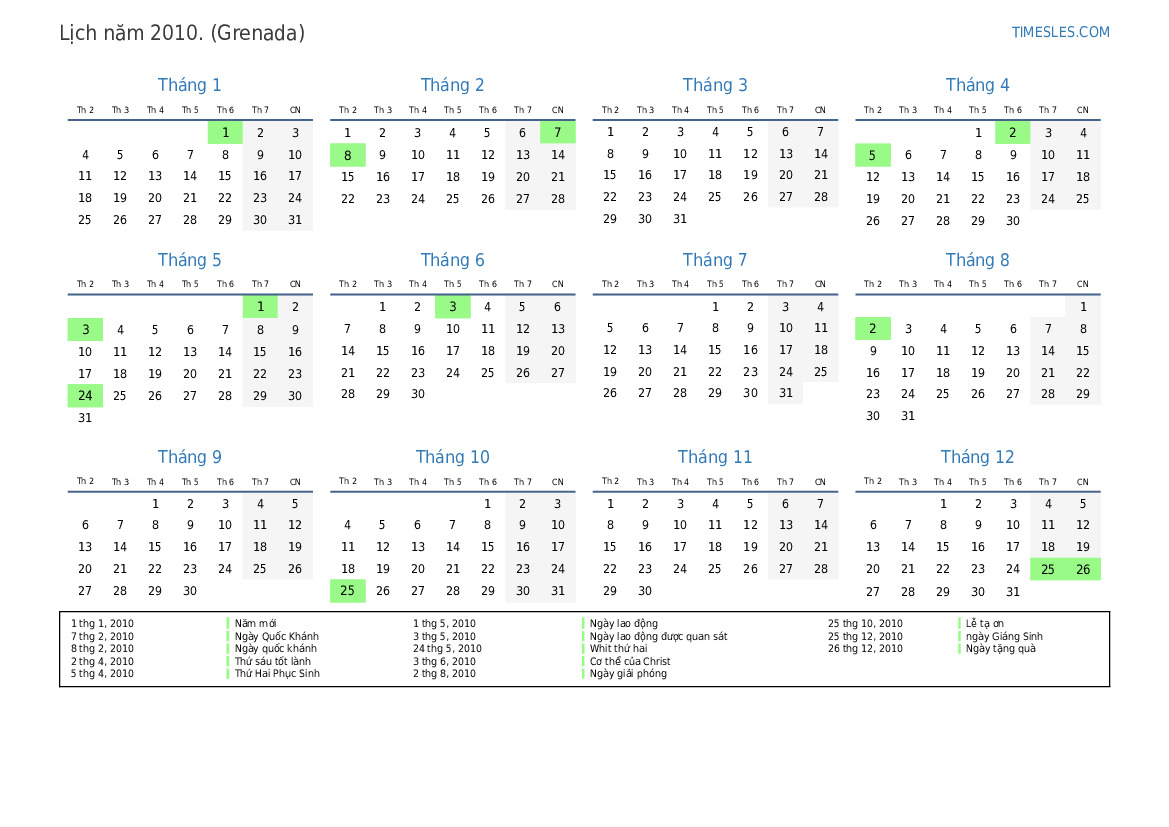Viewport: 1169px width, 827px height.
Task: Click highlighted day 25 in Tháng 10
Action: [347, 591]
